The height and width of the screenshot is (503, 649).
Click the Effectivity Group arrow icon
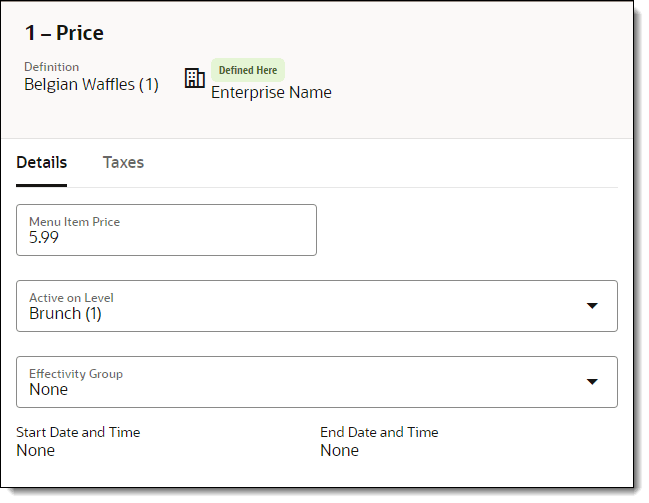point(592,382)
